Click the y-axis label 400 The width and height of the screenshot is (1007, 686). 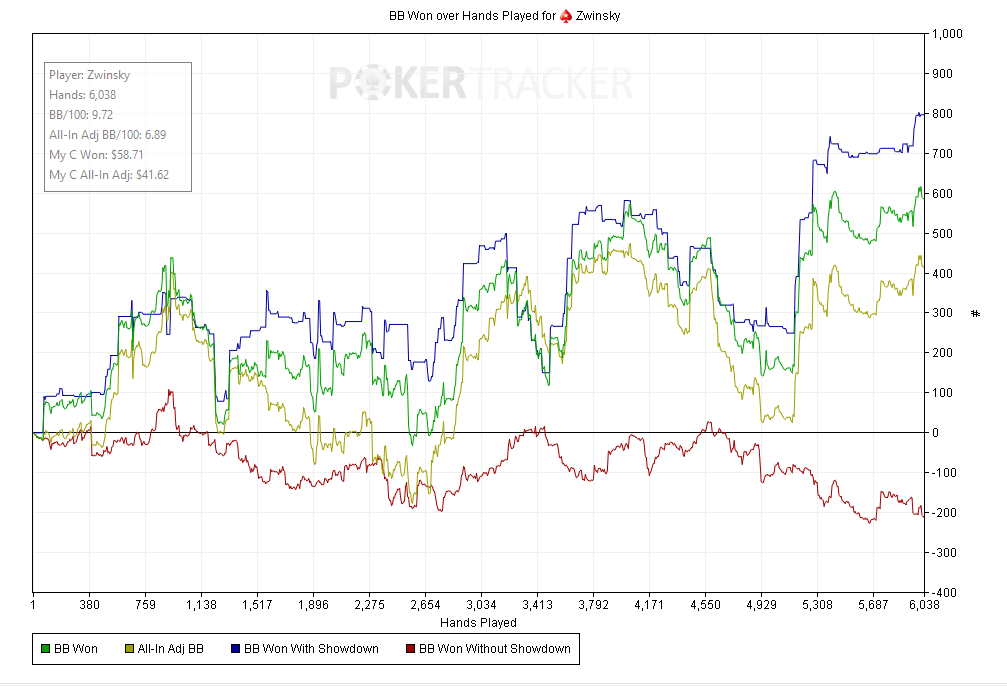(x=942, y=274)
